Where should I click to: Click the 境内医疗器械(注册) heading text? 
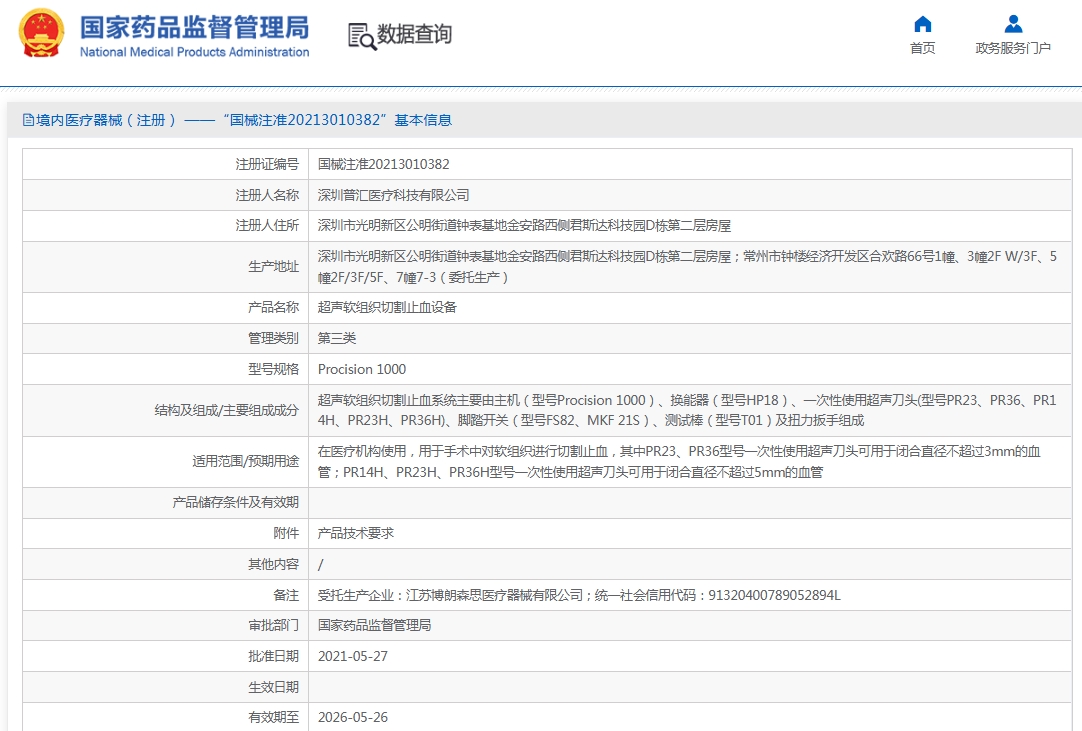click(106, 120)
